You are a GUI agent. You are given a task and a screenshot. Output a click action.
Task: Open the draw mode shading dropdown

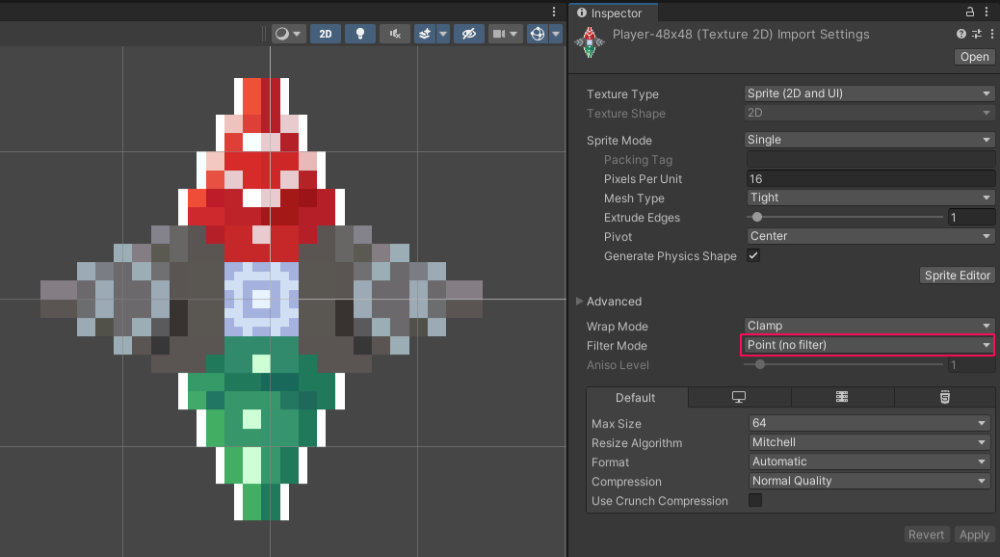click(x=288, y=34)
